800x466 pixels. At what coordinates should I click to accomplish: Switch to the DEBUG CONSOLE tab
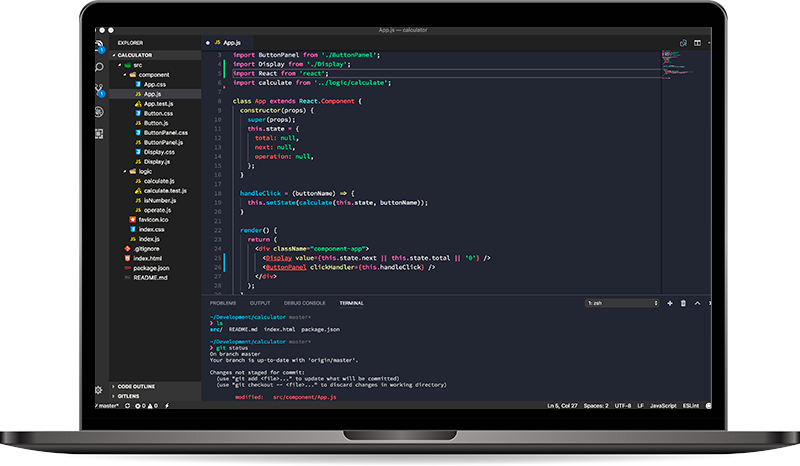[x=305, y=303]
